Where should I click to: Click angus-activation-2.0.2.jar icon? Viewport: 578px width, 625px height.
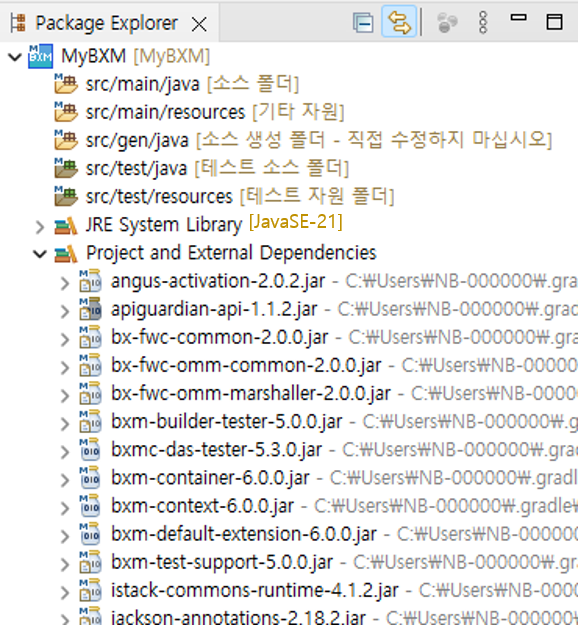click(90, 280)
